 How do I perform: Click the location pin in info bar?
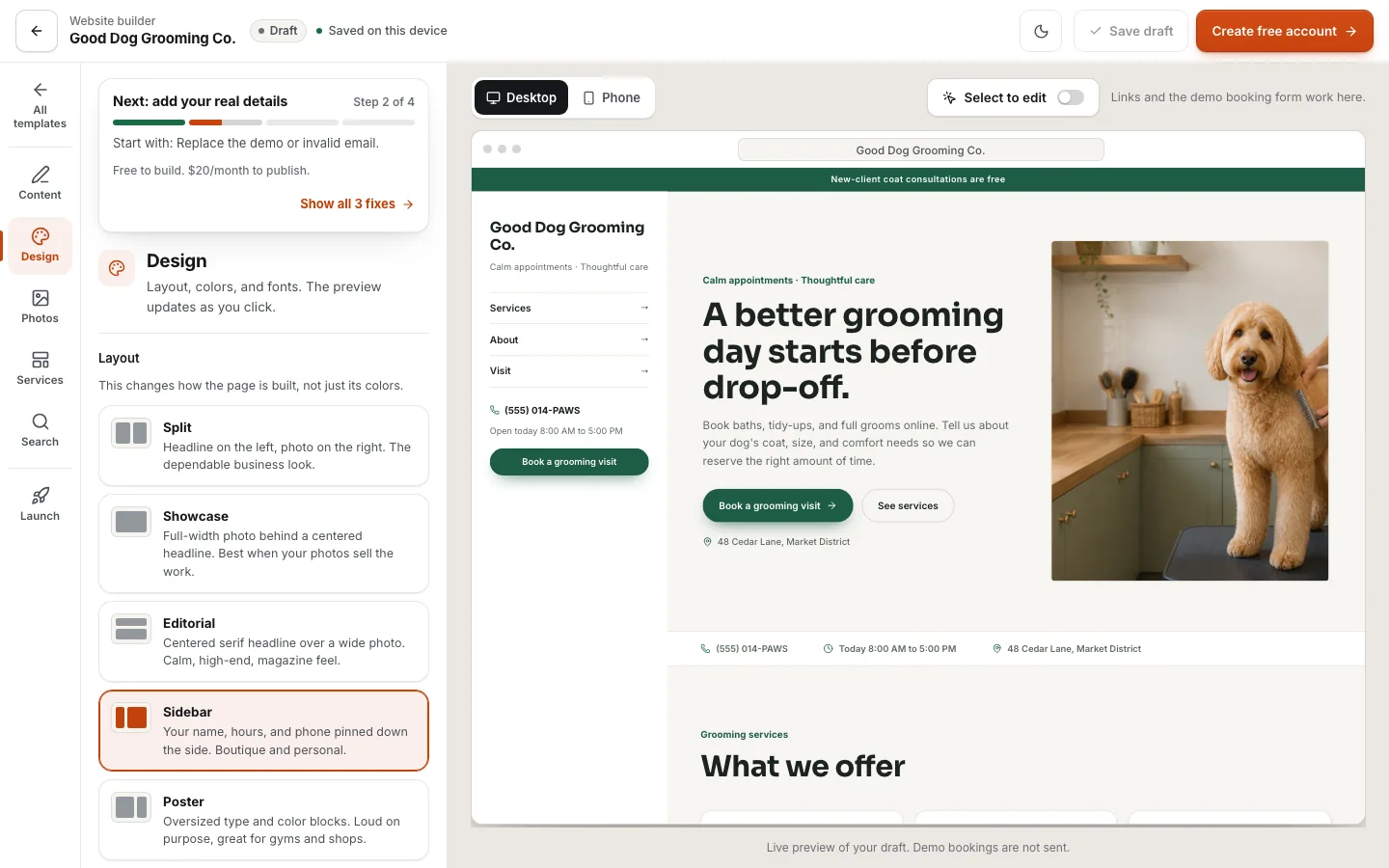[x=996, y=649]
